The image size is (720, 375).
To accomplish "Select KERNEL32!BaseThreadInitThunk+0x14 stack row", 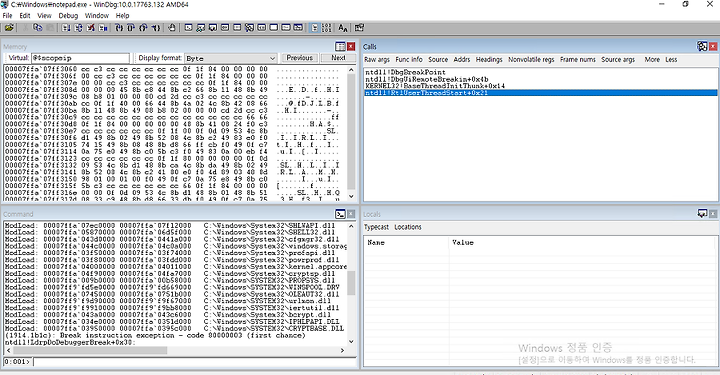I will click(540, 86).
